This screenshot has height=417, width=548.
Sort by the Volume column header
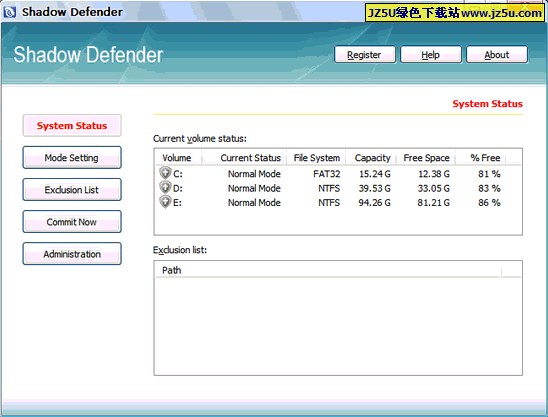click(179, 158)
